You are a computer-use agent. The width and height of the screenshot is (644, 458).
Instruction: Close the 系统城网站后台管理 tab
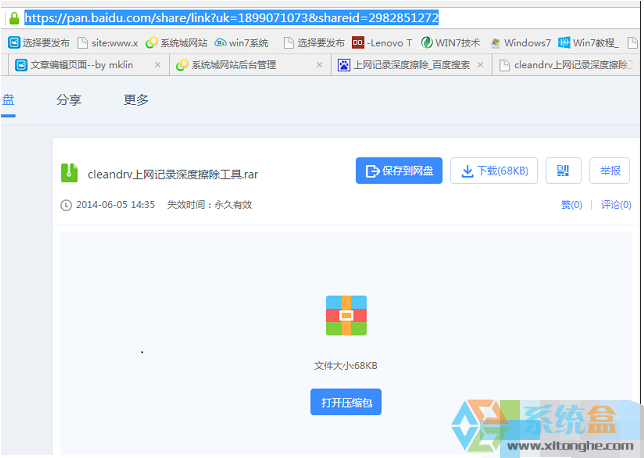[319, 65]
